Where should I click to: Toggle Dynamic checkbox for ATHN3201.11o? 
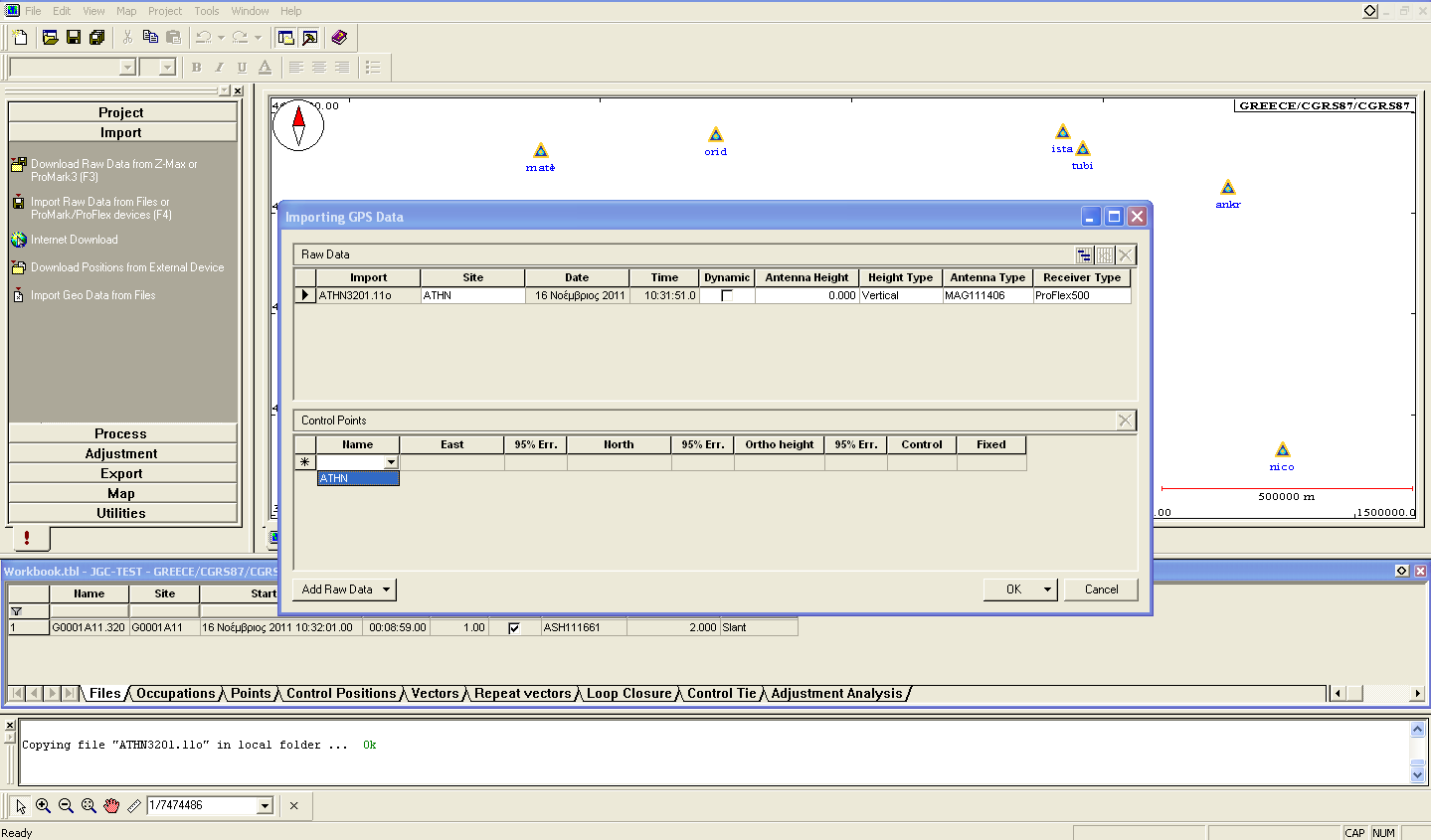(x=727, y=295)
